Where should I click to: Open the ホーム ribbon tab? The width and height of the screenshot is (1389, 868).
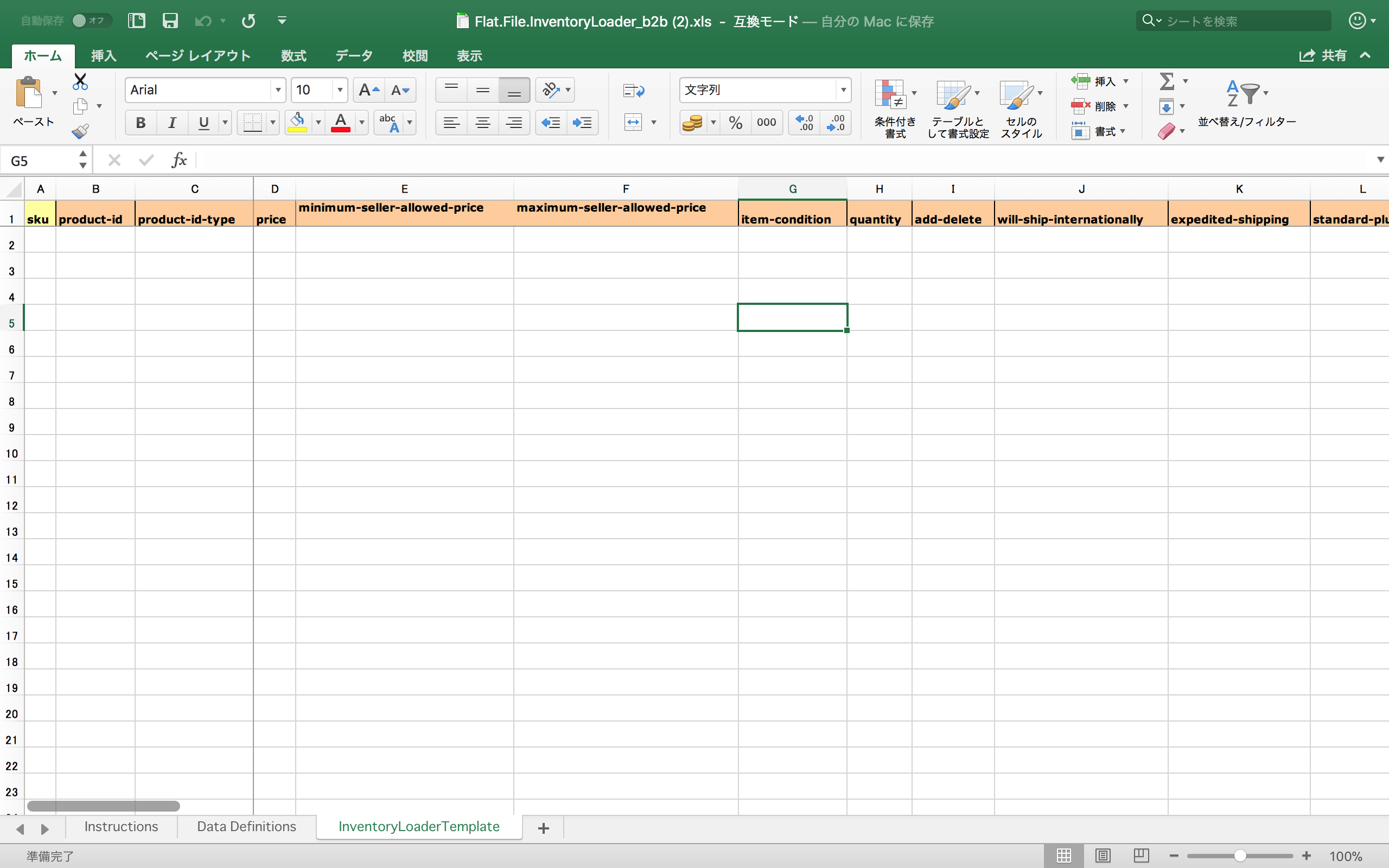click(x=43, y=56)
